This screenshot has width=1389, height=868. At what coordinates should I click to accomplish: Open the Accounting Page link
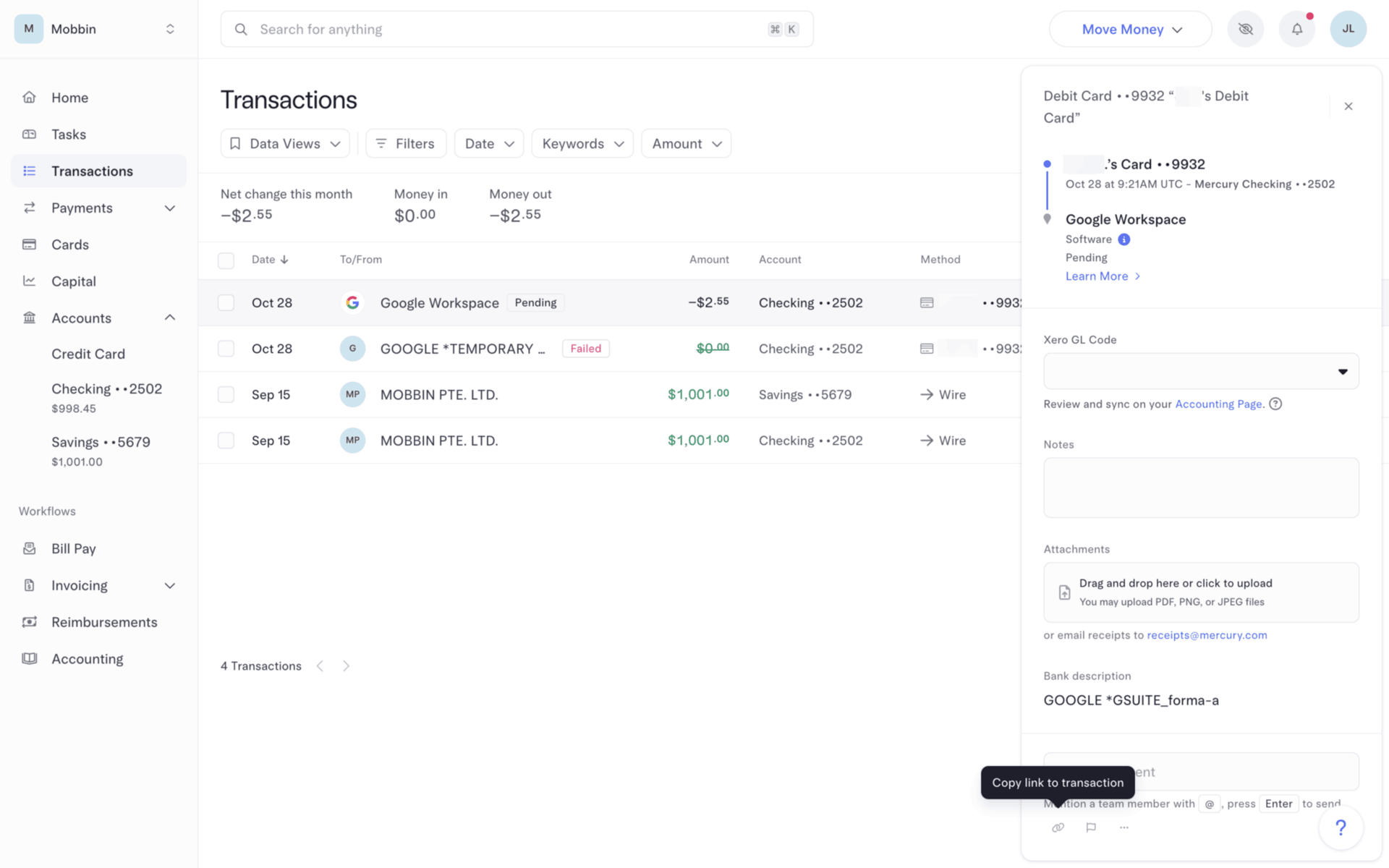coord(1219,404)
